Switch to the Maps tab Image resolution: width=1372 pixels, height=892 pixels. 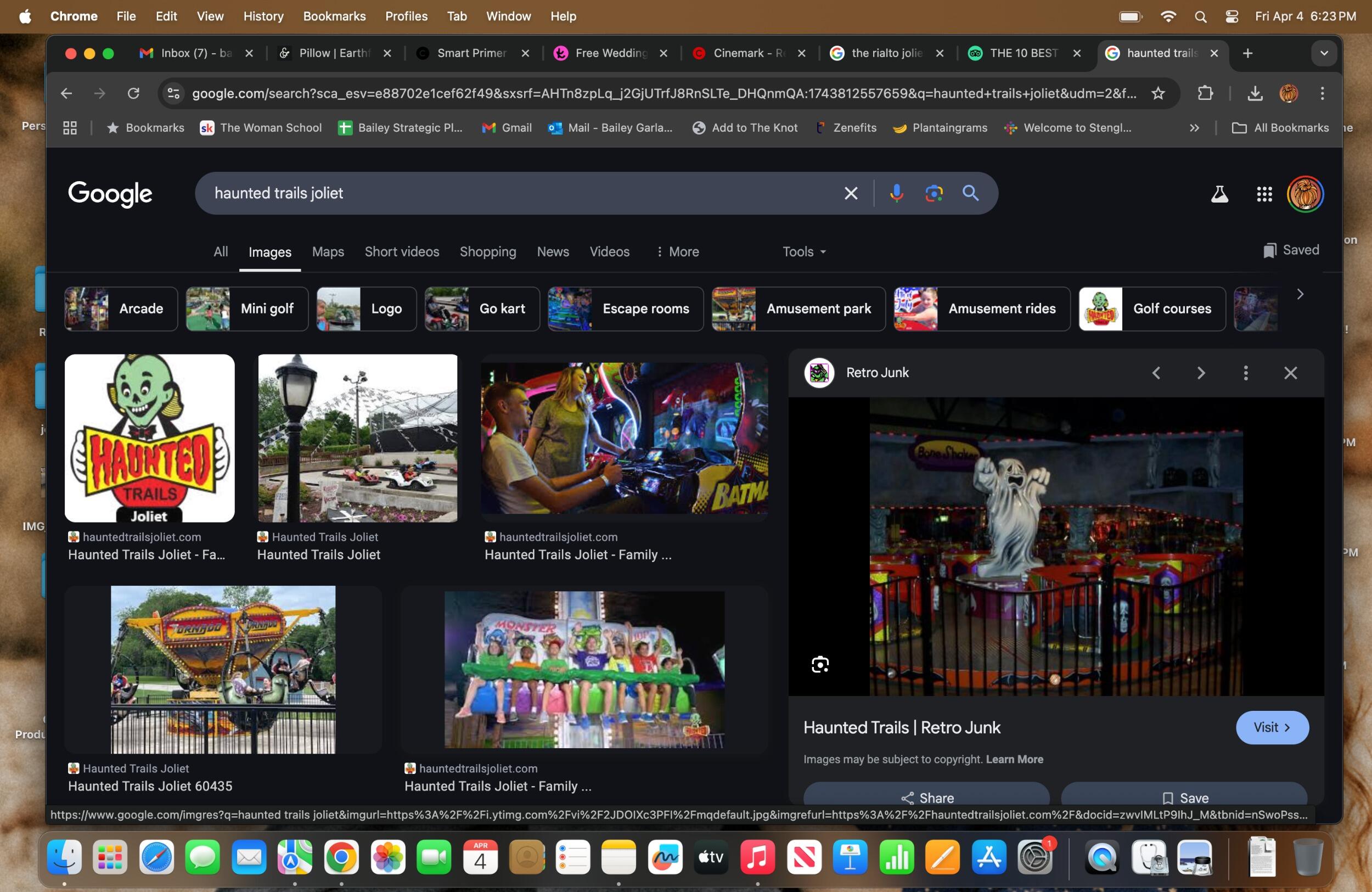tap(328, 251)
